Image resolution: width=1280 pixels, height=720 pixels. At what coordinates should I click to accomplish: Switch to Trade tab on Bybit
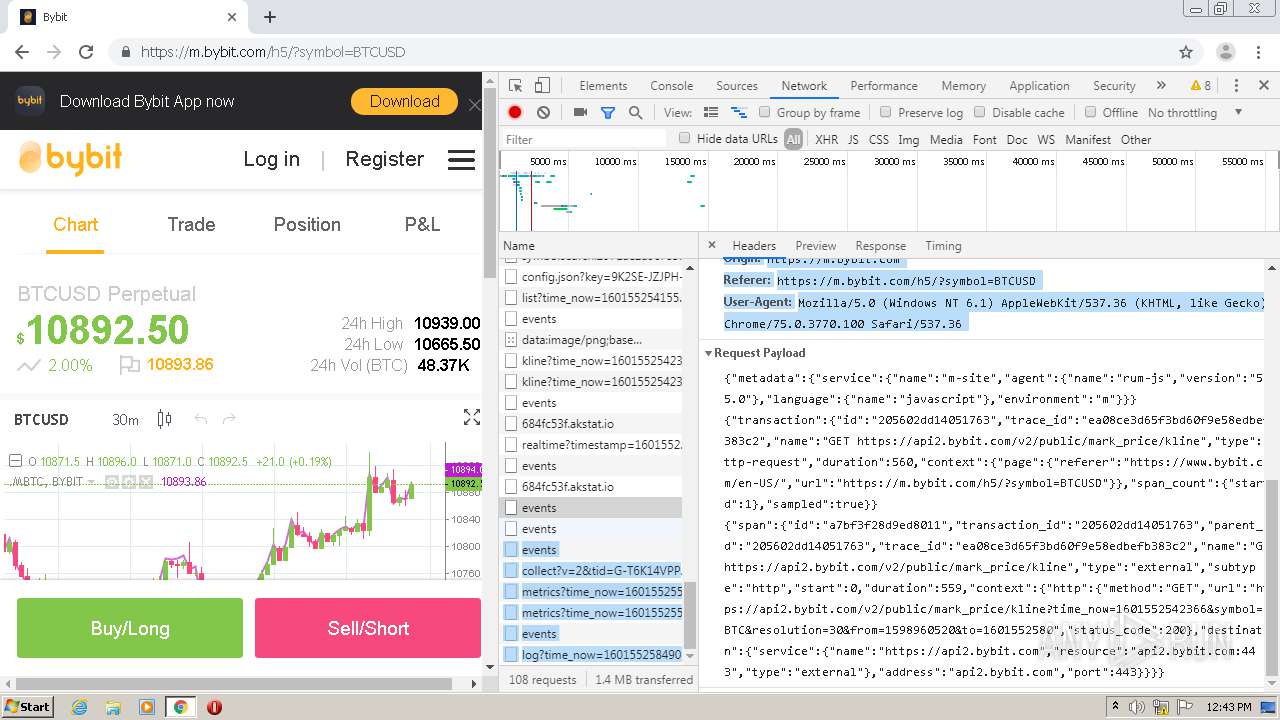click(191, 225)
